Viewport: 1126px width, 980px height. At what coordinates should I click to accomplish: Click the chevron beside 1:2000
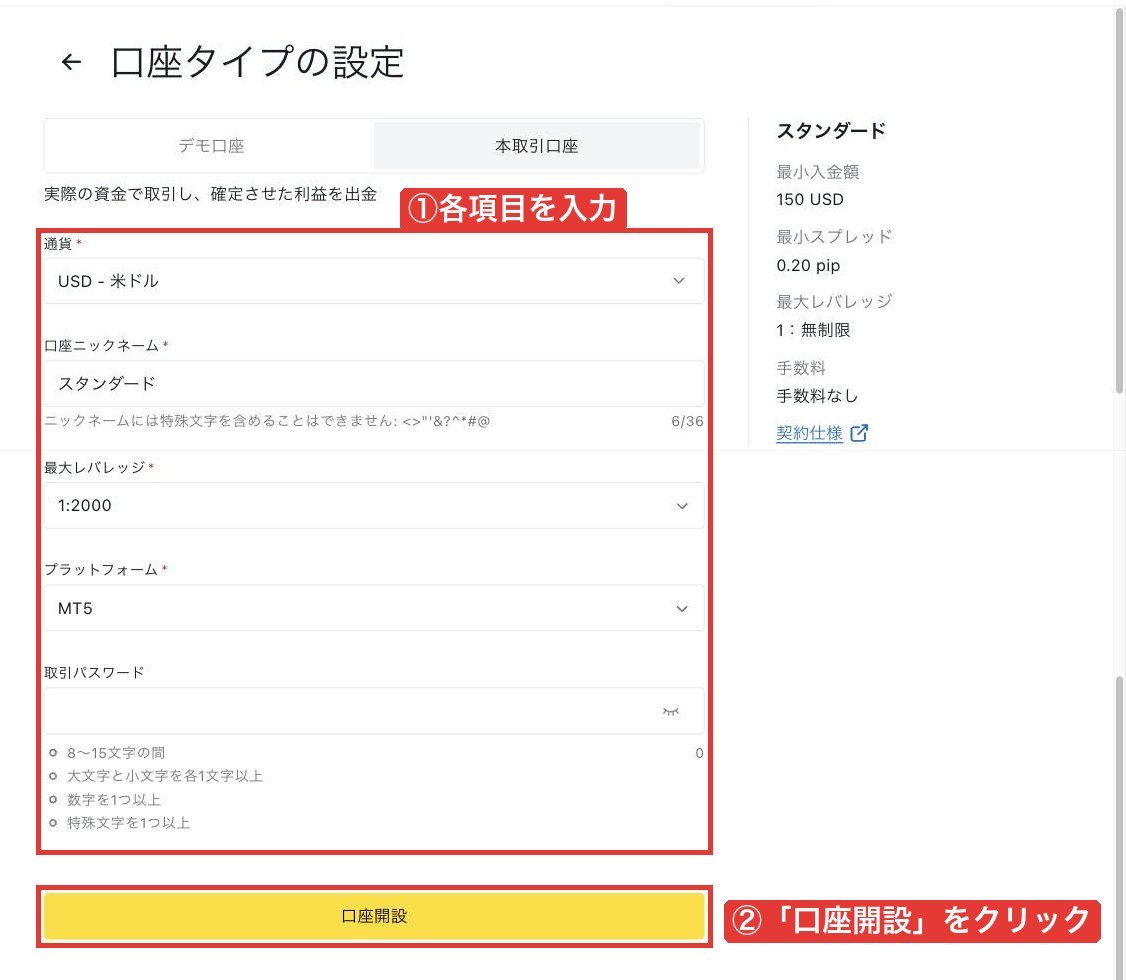pos(682,506)
